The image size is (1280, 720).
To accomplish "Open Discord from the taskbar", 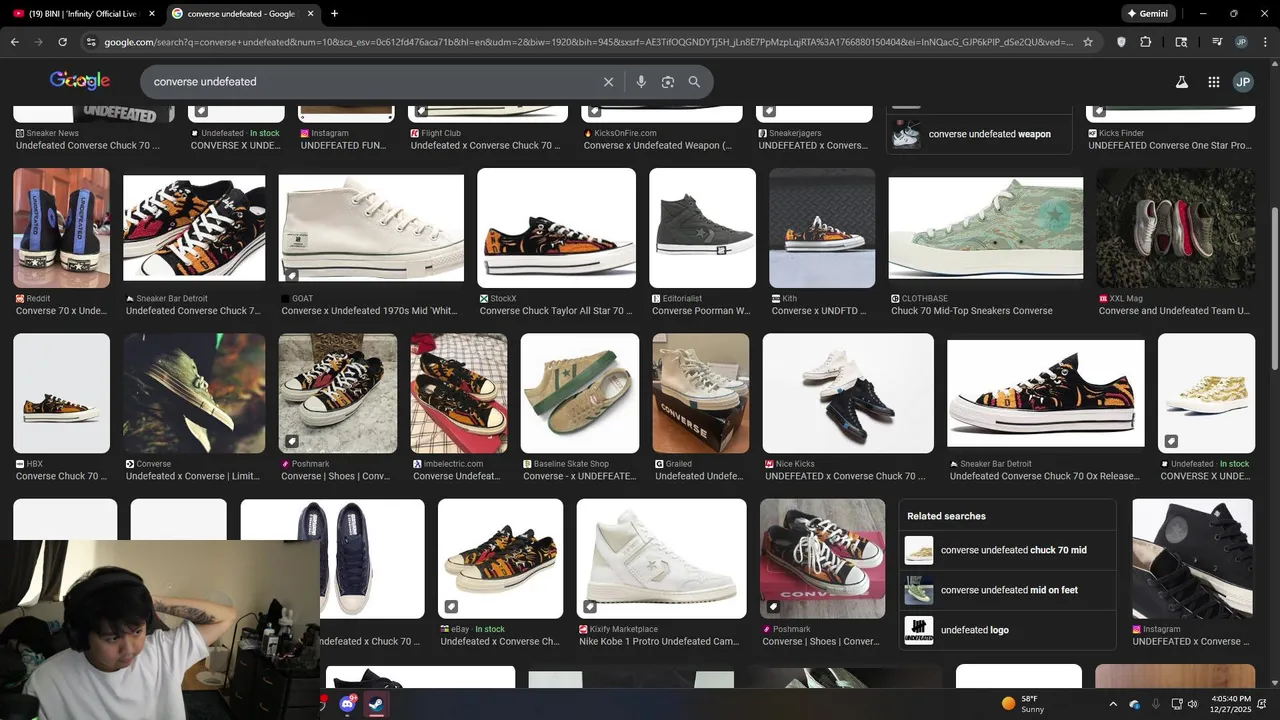I will (347, 704).
